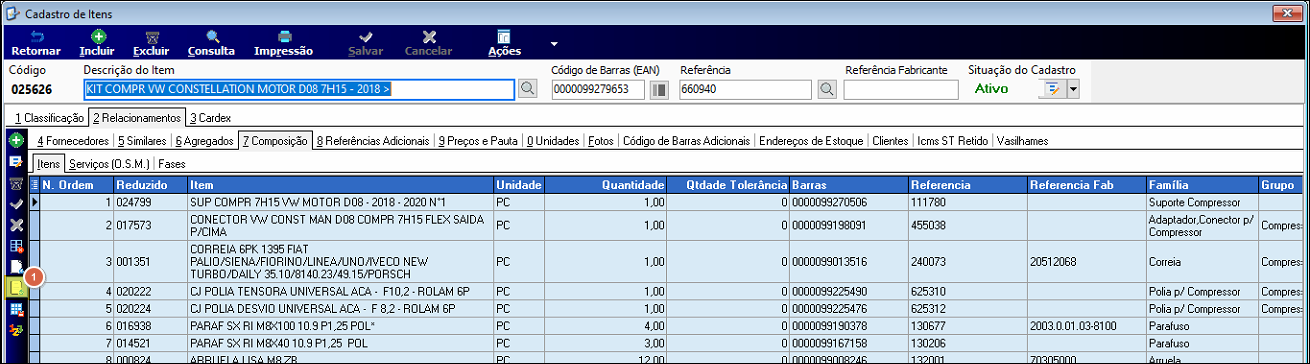Open the Vasilhames tab
The height and width of the screenshot is (364, 1310).
(1022, 141)
